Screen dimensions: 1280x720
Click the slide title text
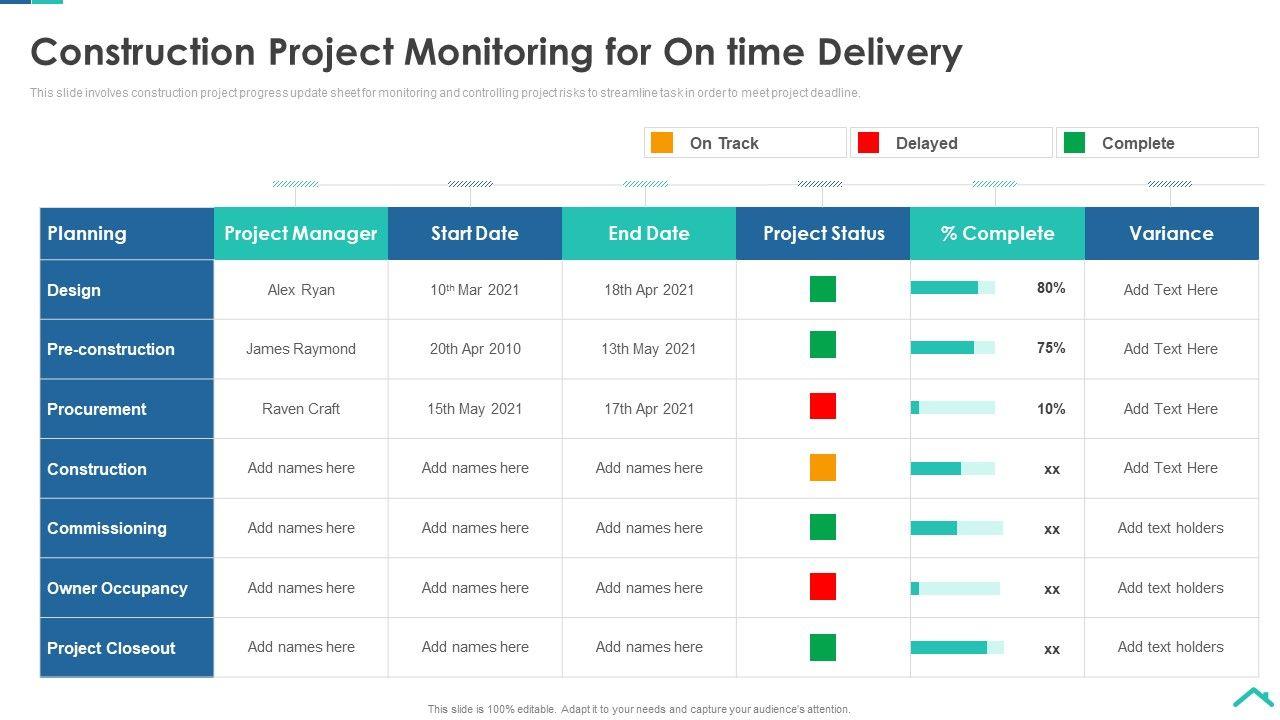click(496, 52)
